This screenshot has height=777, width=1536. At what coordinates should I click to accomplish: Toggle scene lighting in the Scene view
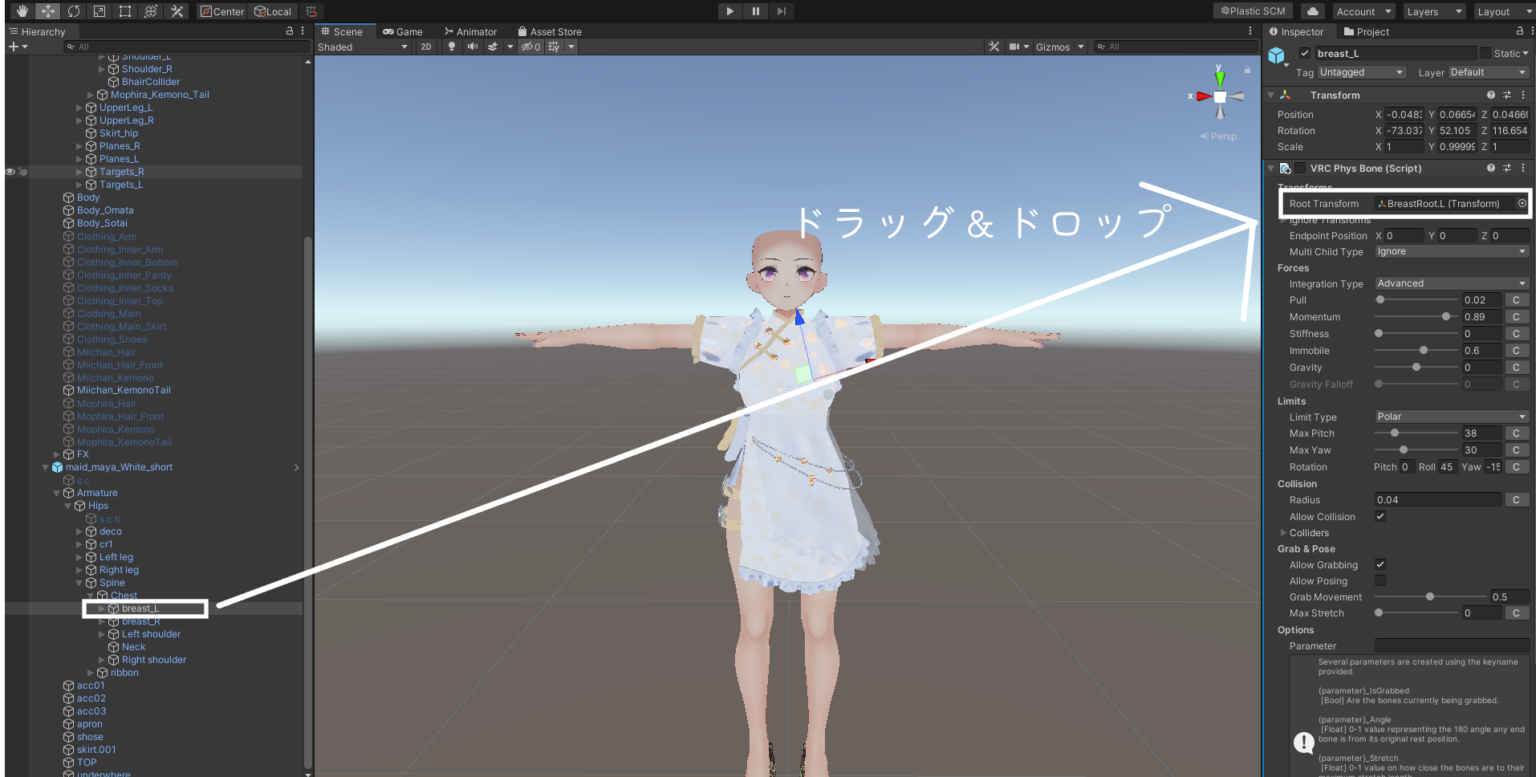point(452,46)
